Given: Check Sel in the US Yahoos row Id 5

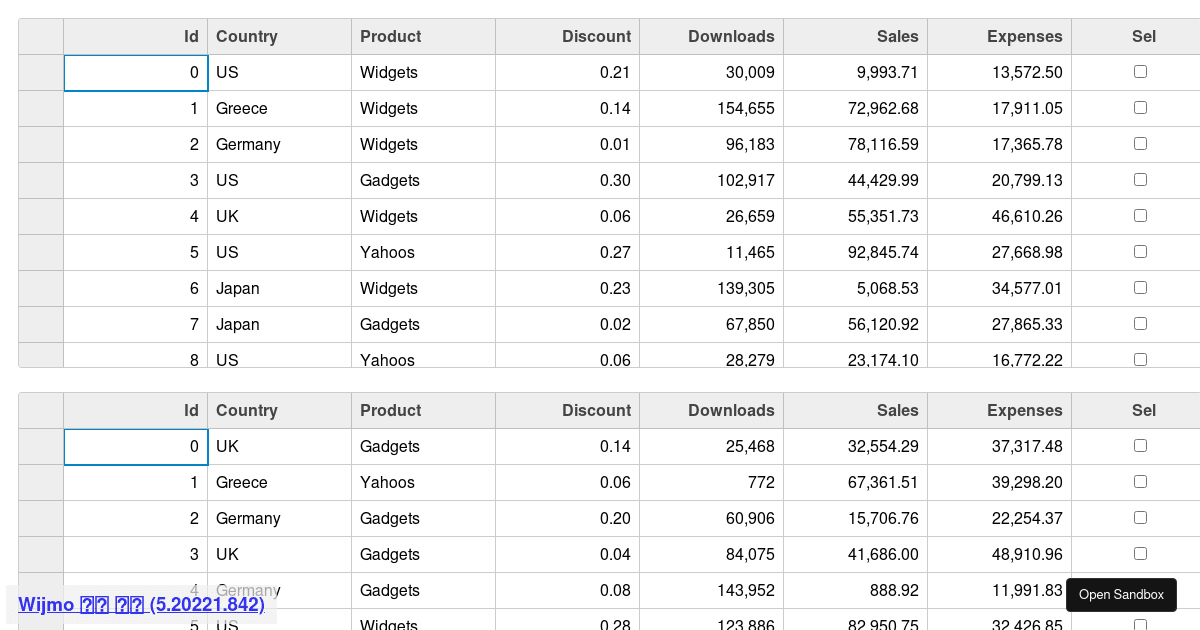Looking at the screenshot, I should [1140, 251].
